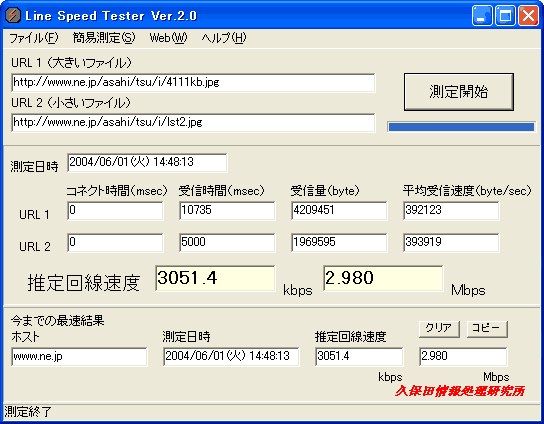The image size is (544, 424).
Task: Click the Line Speed Tester app icon
Action: tap(13, 15)
